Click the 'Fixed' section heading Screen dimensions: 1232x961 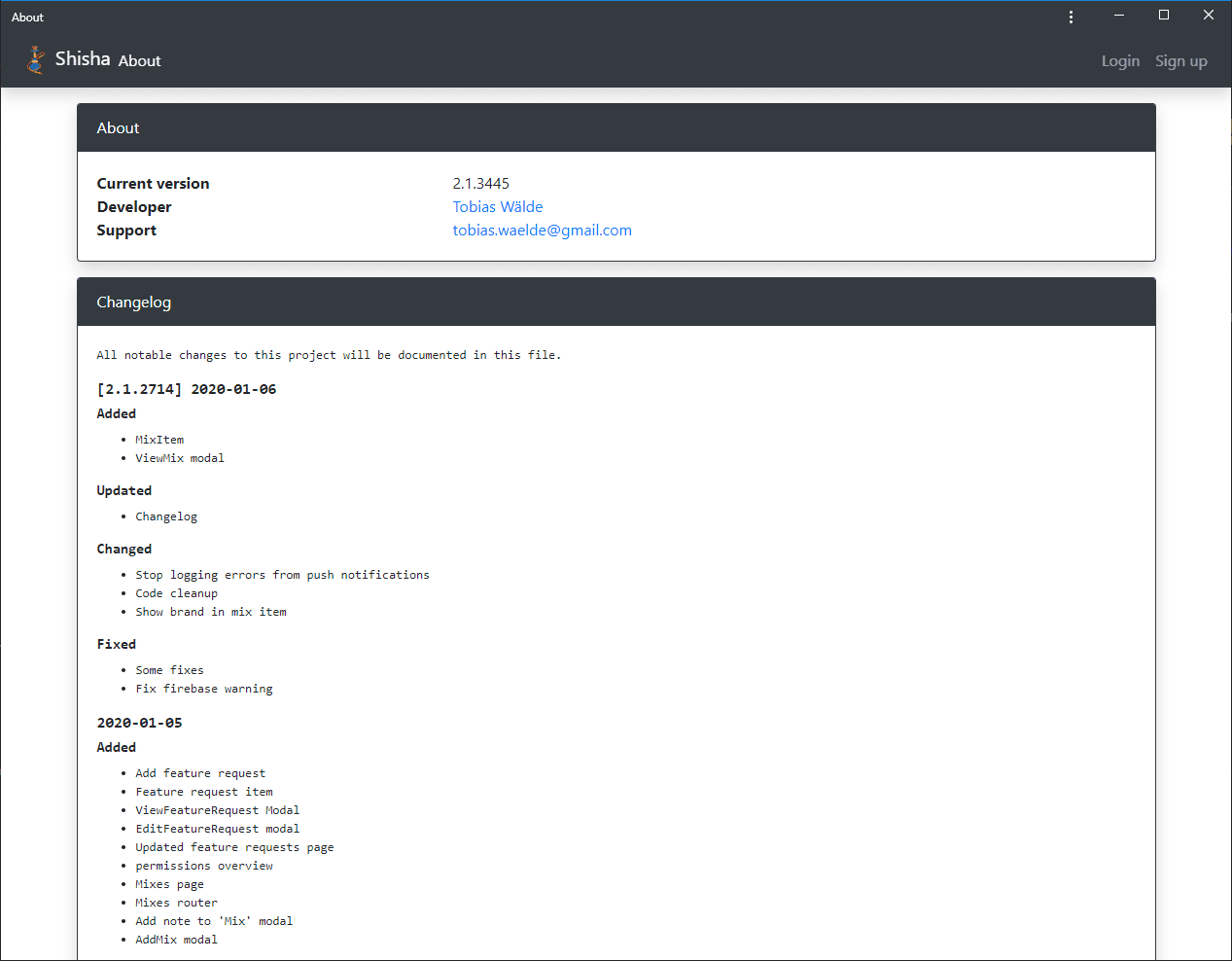(117, 644)
